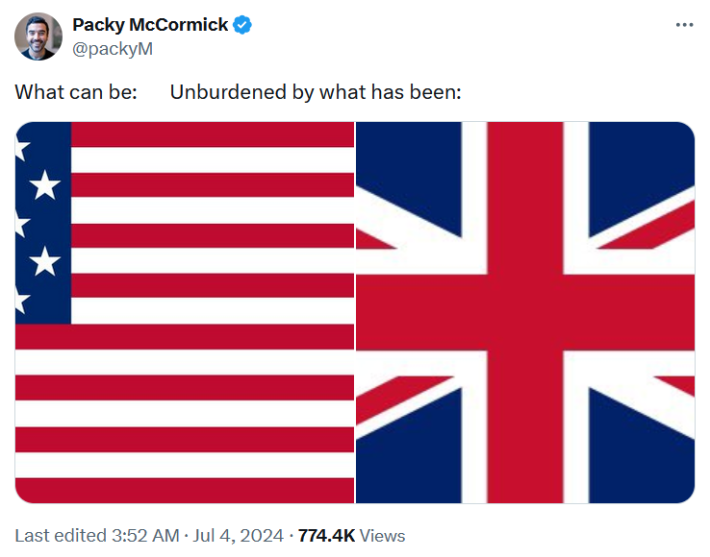Click the blue verified checkmark badge
Screen dimensions: 710x557
pyautogui.click(x=242, y=25)
